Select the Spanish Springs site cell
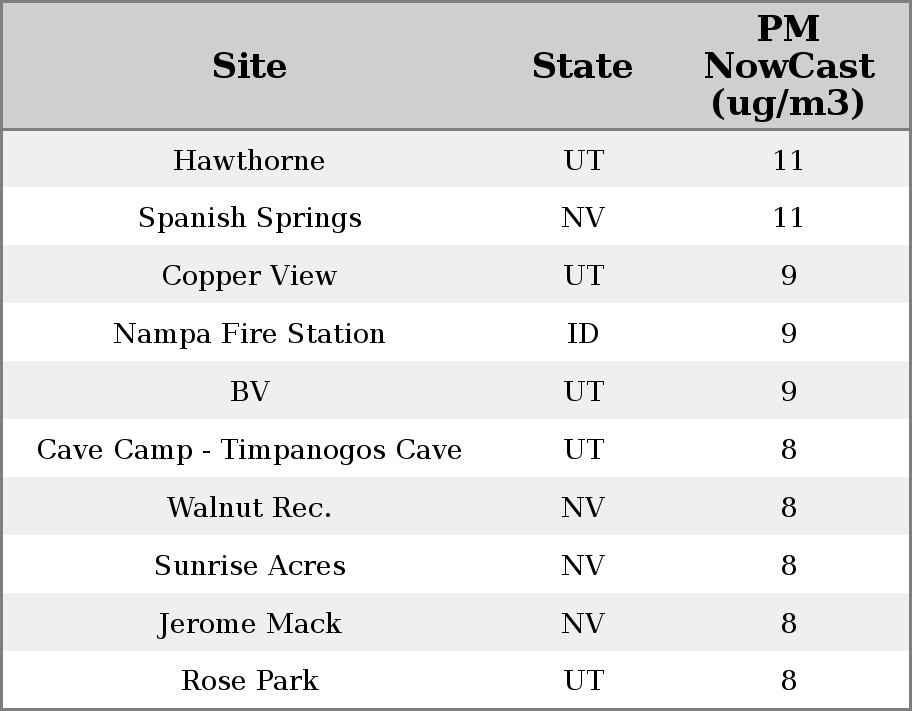The height and width of the screenshot is (711, 912). click(x=249, y=218)
